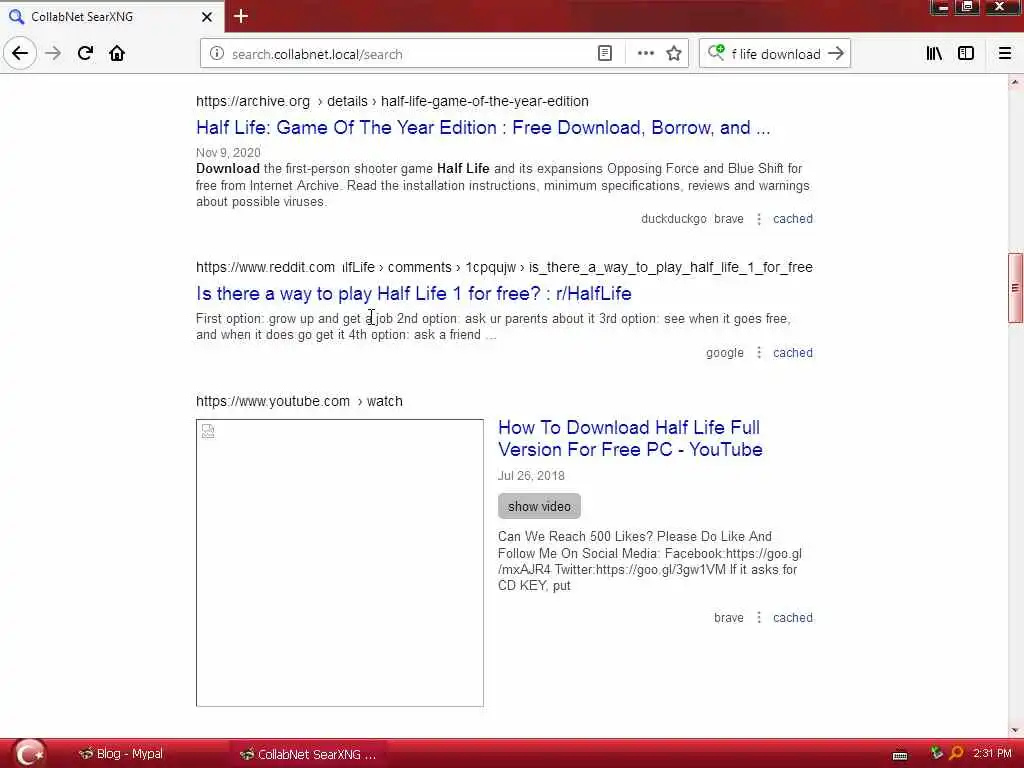This screenshot has width=1024, height=768.
Task: Click the forward navigation arrow
Action: pyautogui.click(x=53, y=54)
